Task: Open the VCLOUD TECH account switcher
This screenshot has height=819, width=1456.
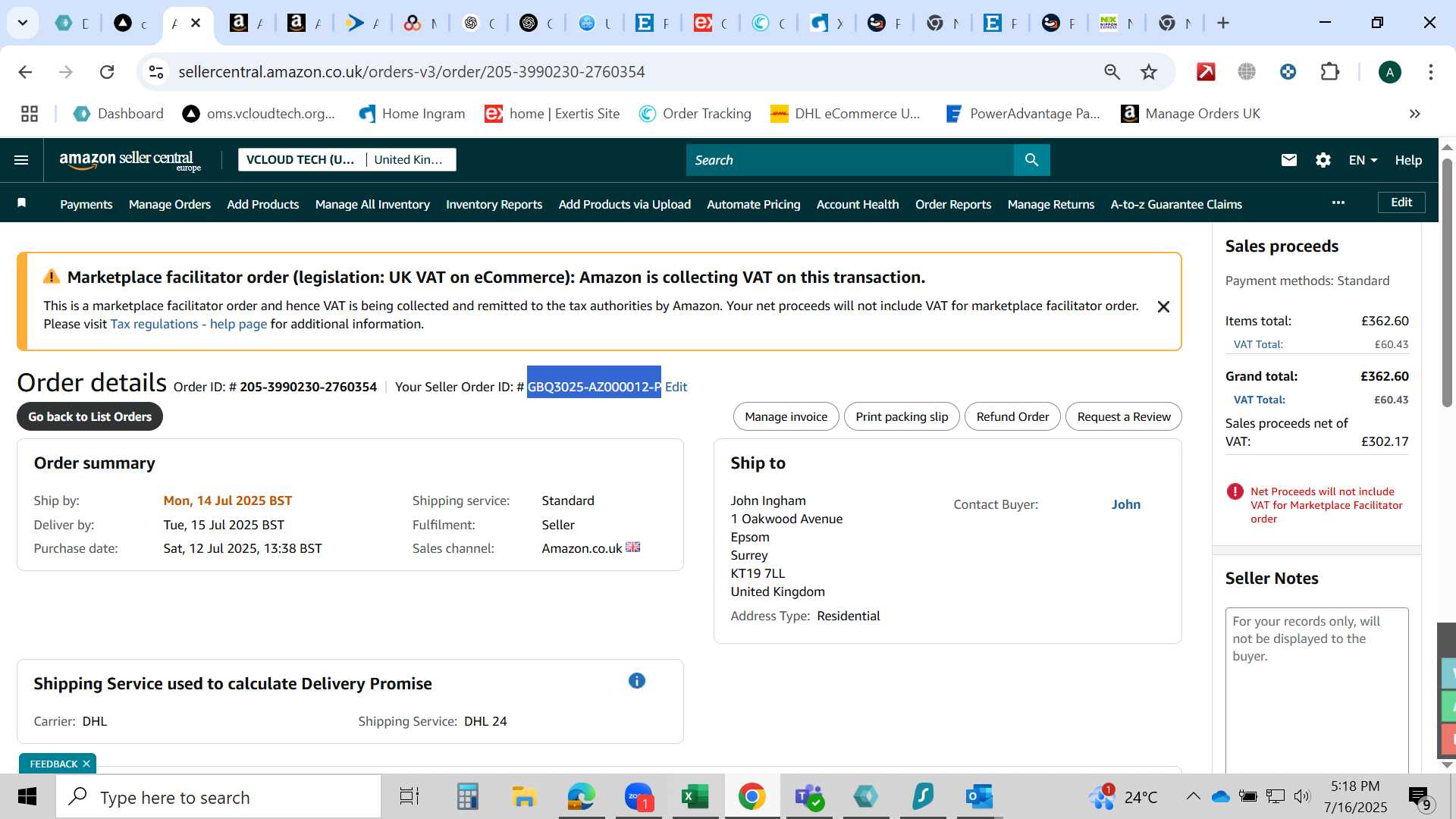Action: (347, 159)
